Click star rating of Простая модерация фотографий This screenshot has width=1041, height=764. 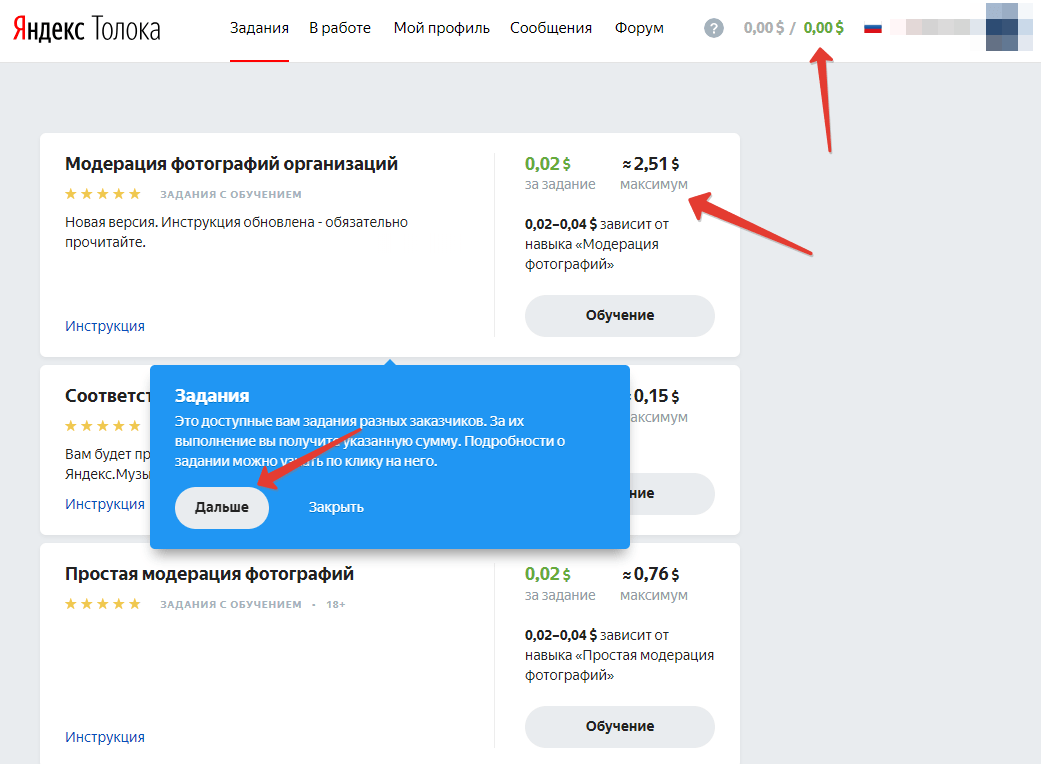[x=103, y=604]
